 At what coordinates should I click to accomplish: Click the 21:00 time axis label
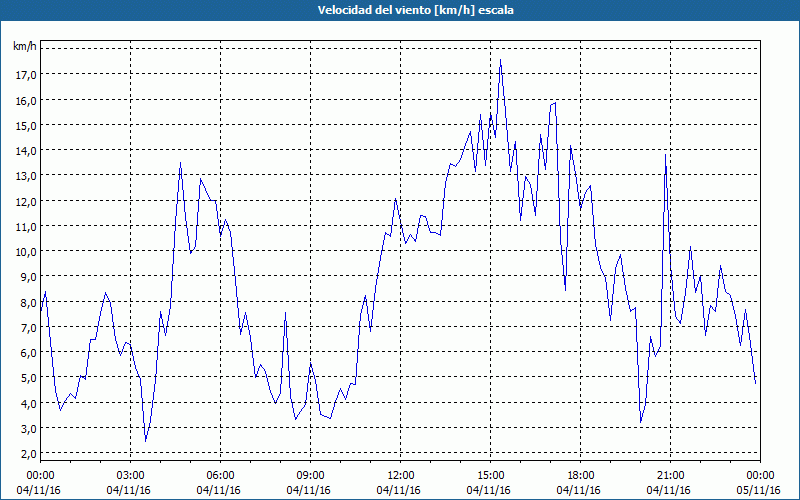(670, 476)
